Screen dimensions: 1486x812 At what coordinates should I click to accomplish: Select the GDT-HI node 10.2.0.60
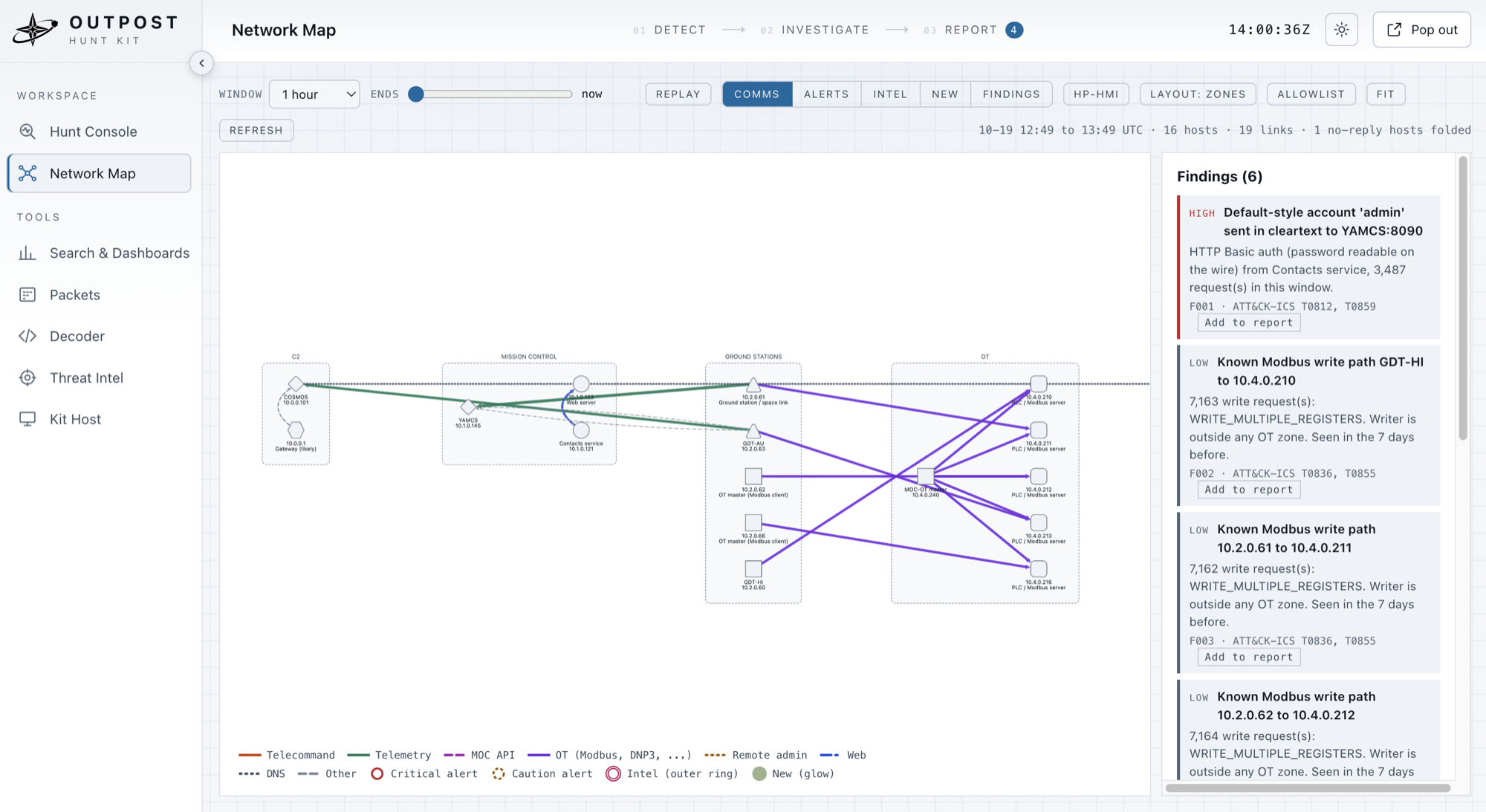point(753,568)
